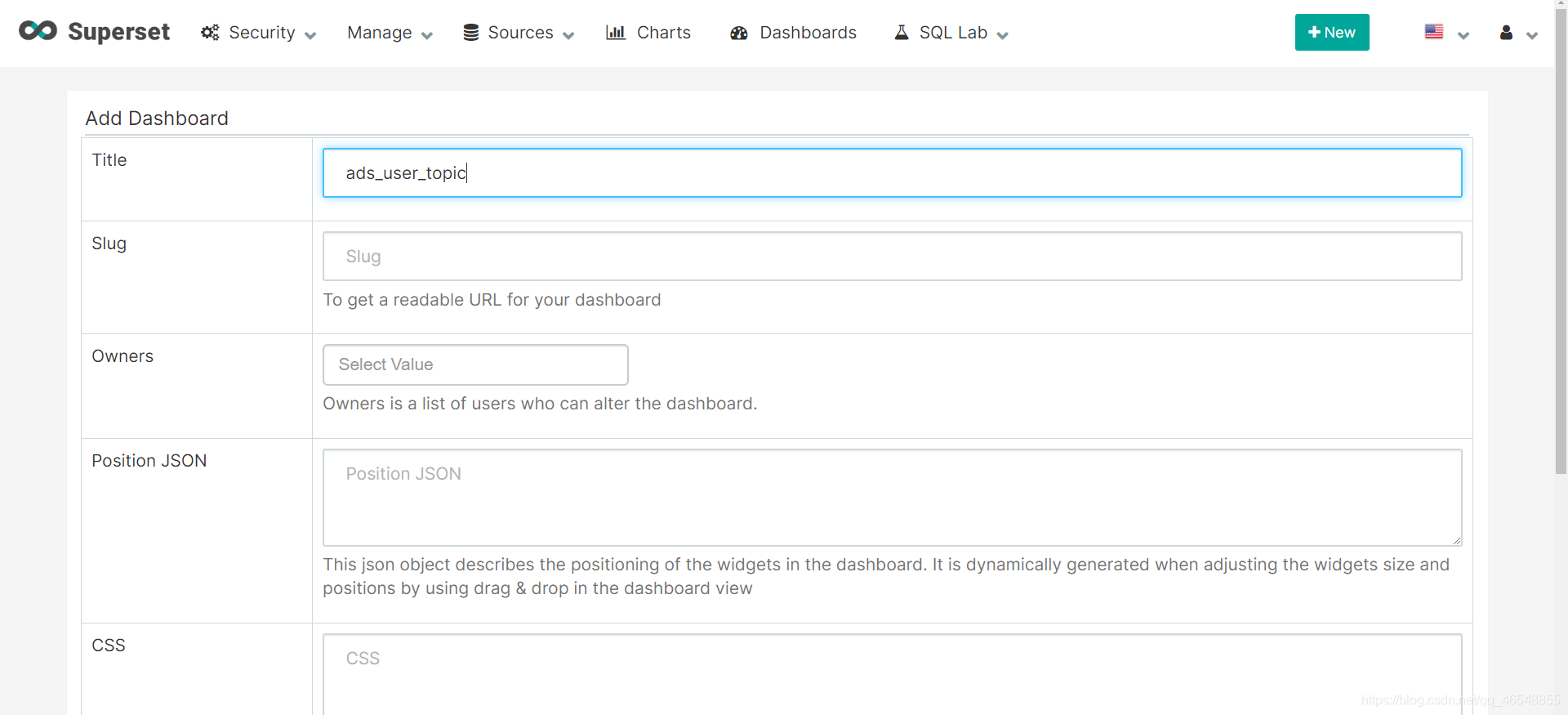Image resolution: width=1568 pixels, height=715 pixels.
Task: Open the language dropdown chevron
Action: [1463, 35]
